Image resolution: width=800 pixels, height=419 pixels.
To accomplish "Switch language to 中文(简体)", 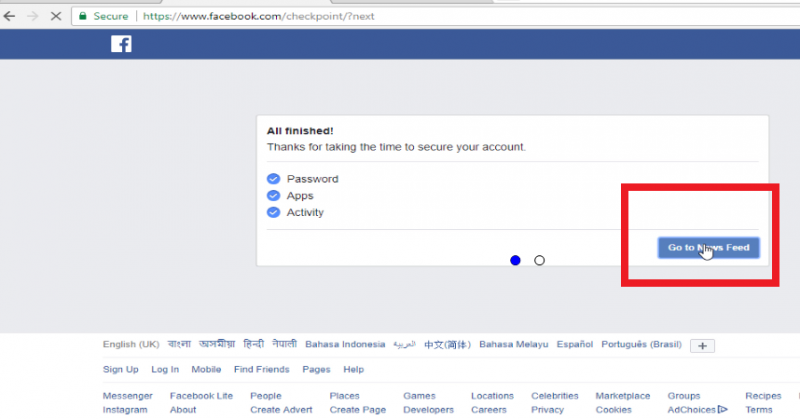I will [447, 344].
